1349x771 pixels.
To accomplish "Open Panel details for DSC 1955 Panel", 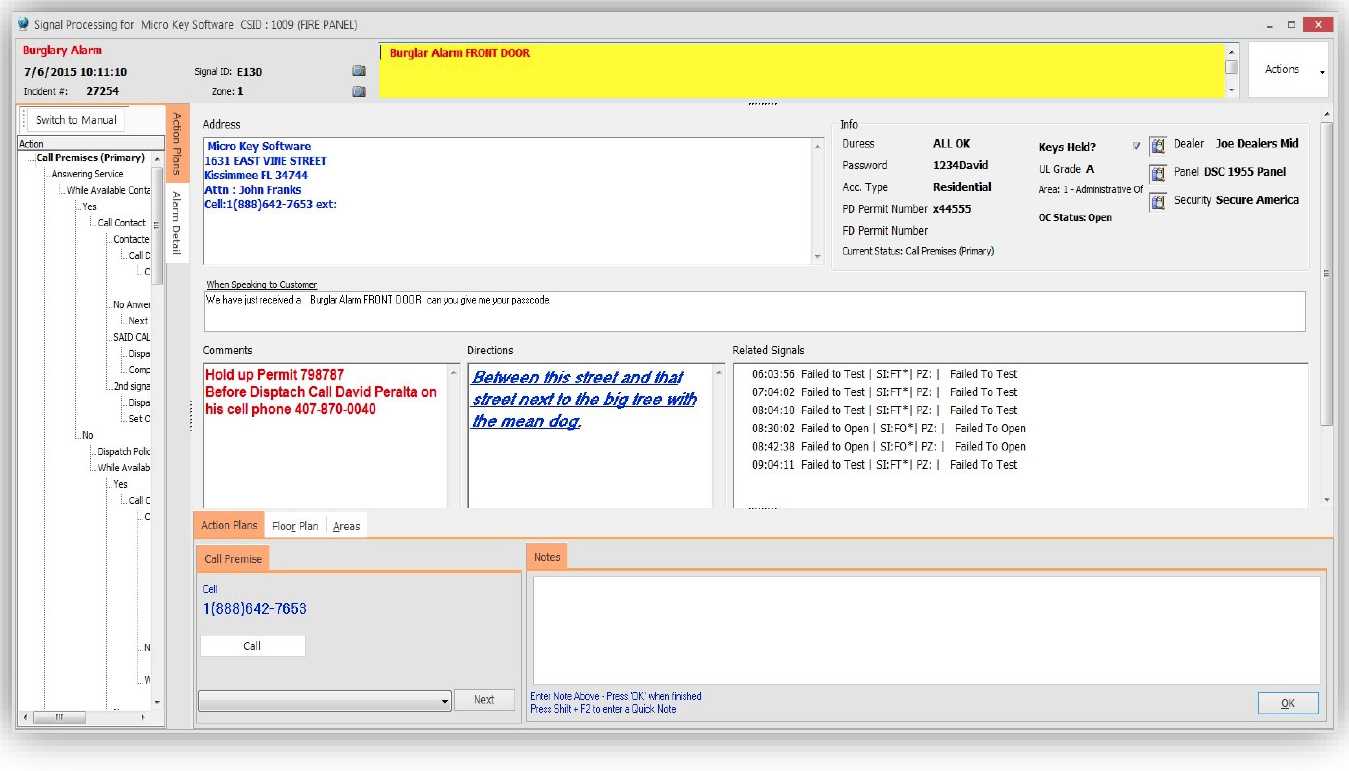I will 1157,172.
